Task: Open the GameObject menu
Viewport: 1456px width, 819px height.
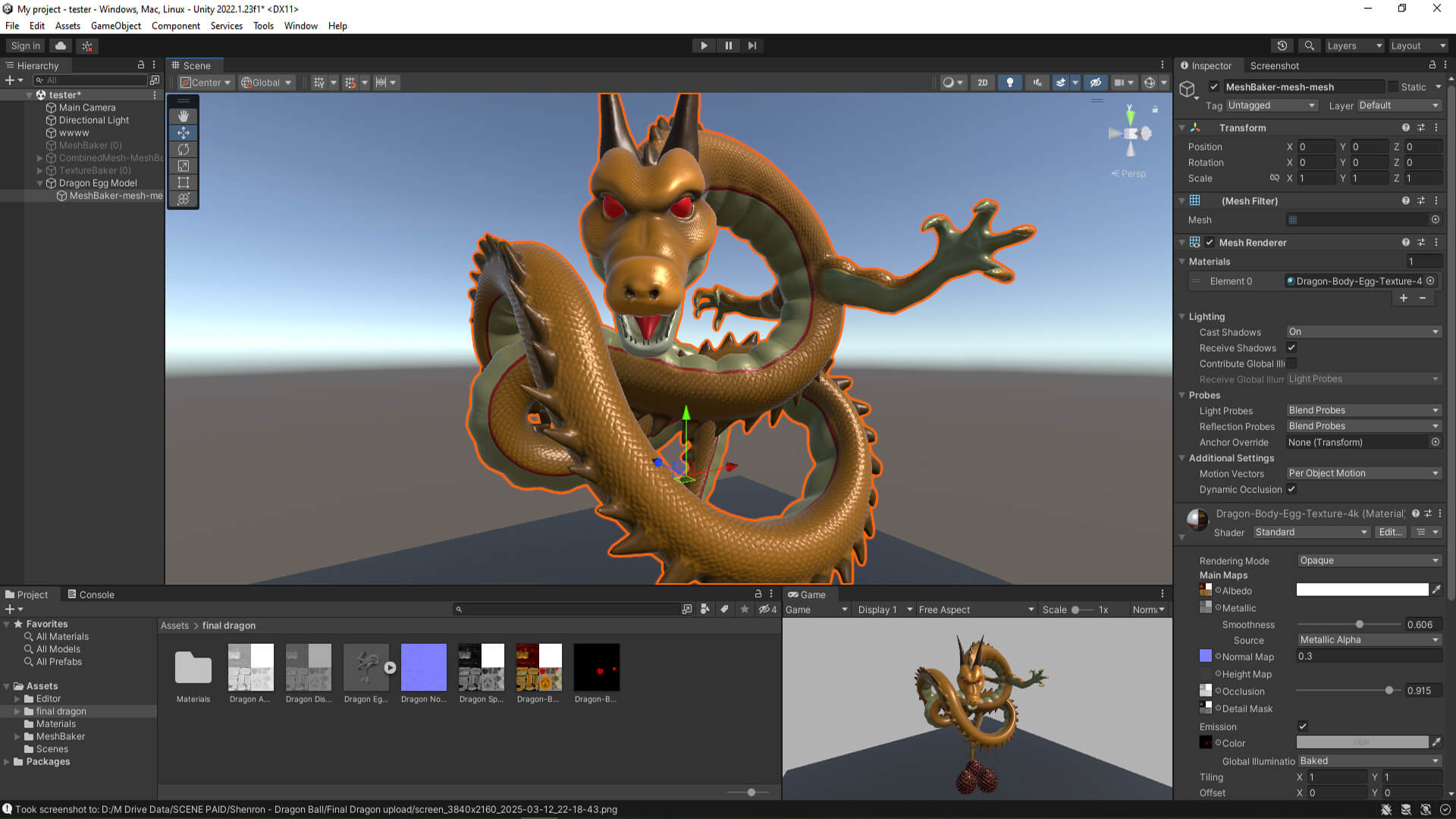Action: click(x=115, y=26)
